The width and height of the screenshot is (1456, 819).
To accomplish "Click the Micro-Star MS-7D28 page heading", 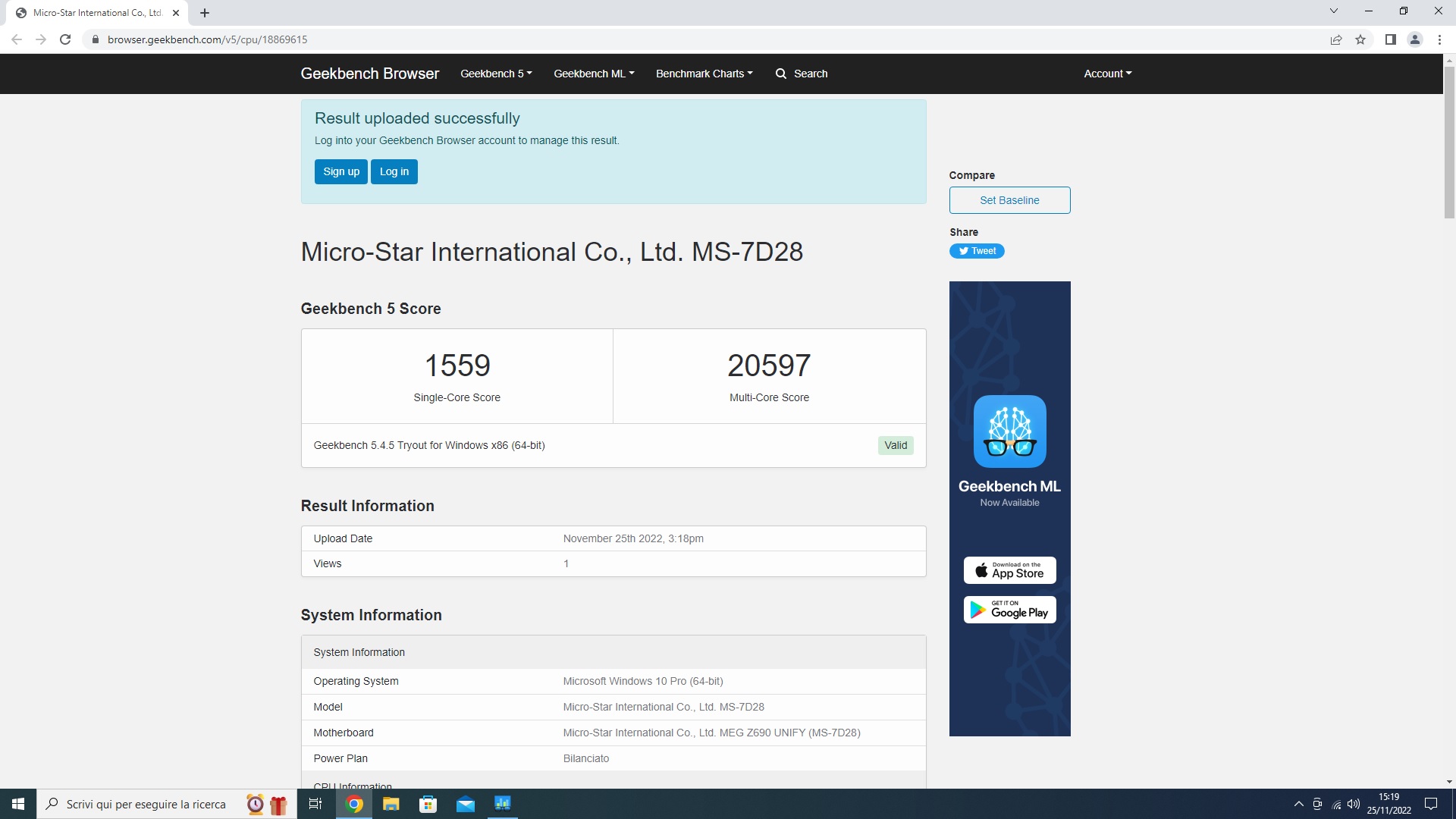I will click(552, 252).
